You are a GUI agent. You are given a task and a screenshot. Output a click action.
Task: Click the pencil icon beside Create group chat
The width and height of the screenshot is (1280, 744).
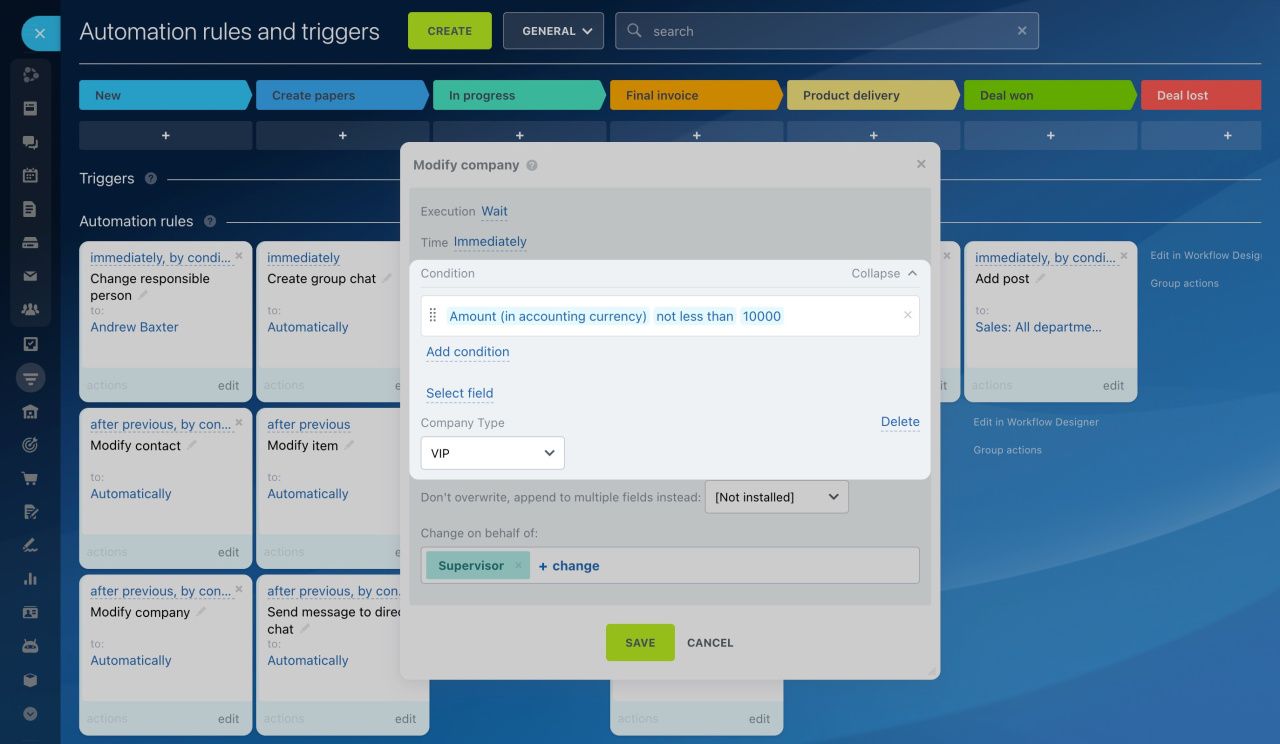point(387,279)
